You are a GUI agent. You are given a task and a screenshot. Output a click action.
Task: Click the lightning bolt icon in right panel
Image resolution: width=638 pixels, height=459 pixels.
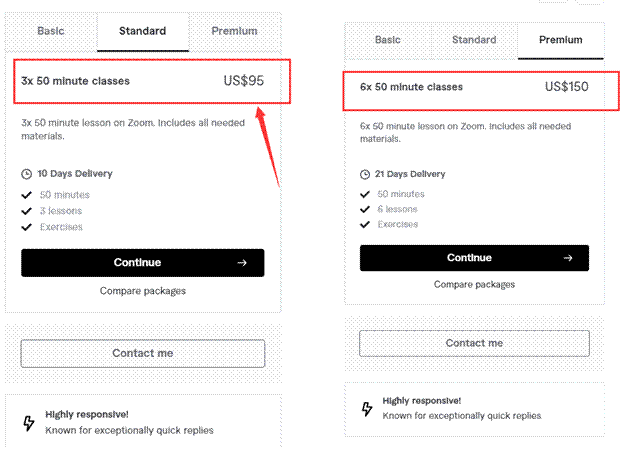(x=367, y=409)
